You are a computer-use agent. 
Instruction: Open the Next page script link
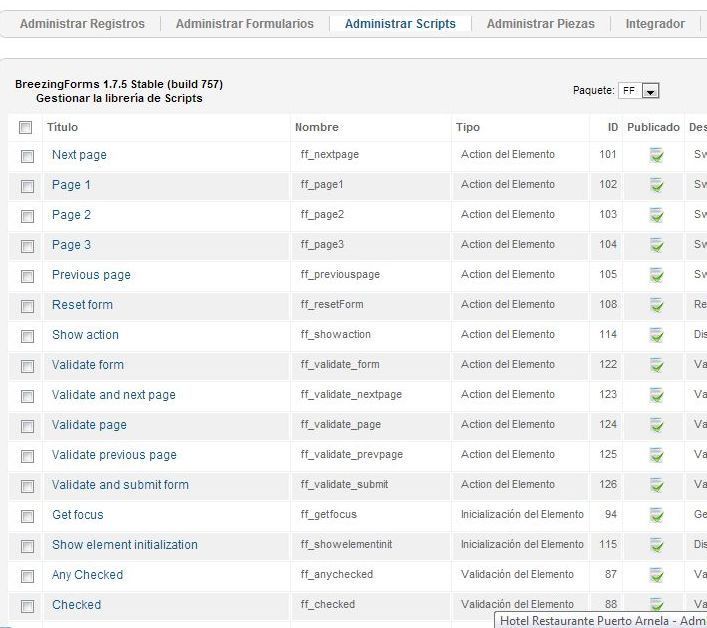pos(79,155)
